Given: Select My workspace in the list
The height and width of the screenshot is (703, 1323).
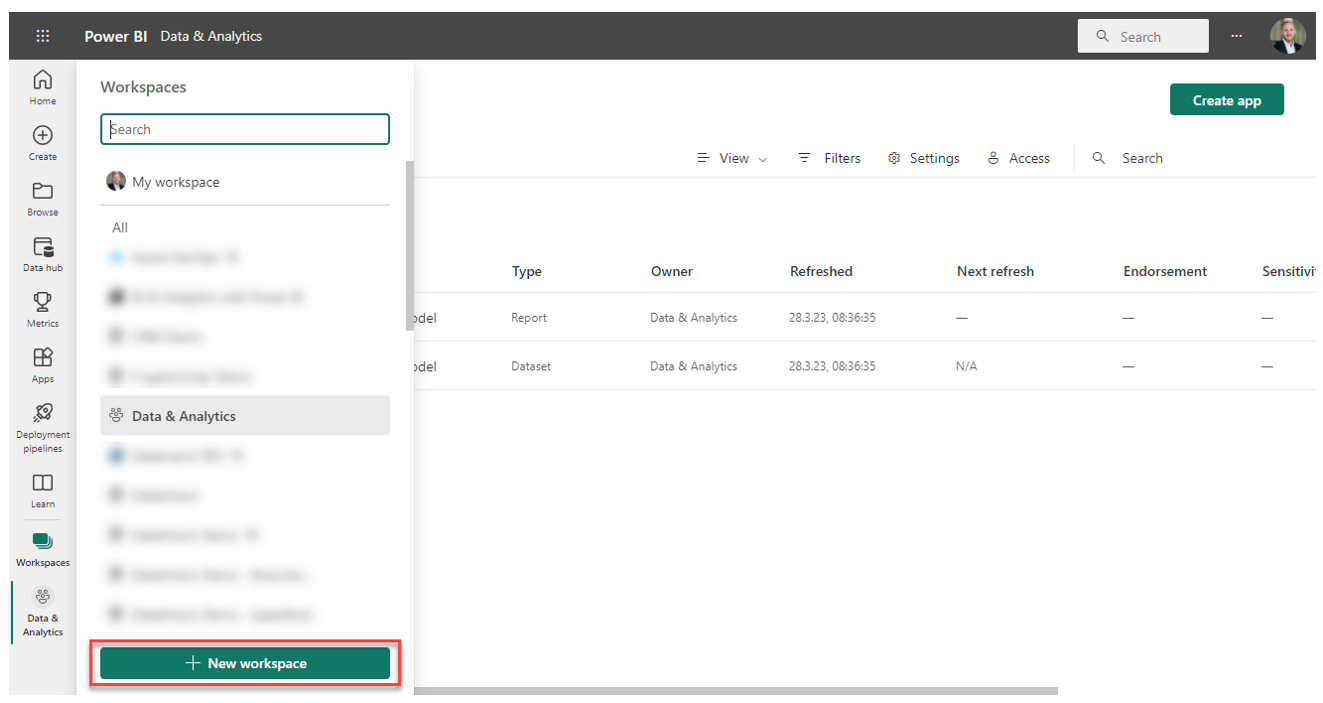Looking at the screenshot, I should point(245,182).
